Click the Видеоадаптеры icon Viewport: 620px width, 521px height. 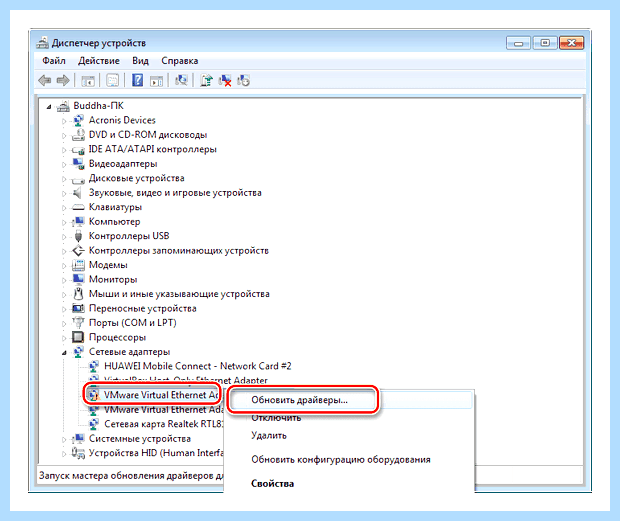click(78, 164)
